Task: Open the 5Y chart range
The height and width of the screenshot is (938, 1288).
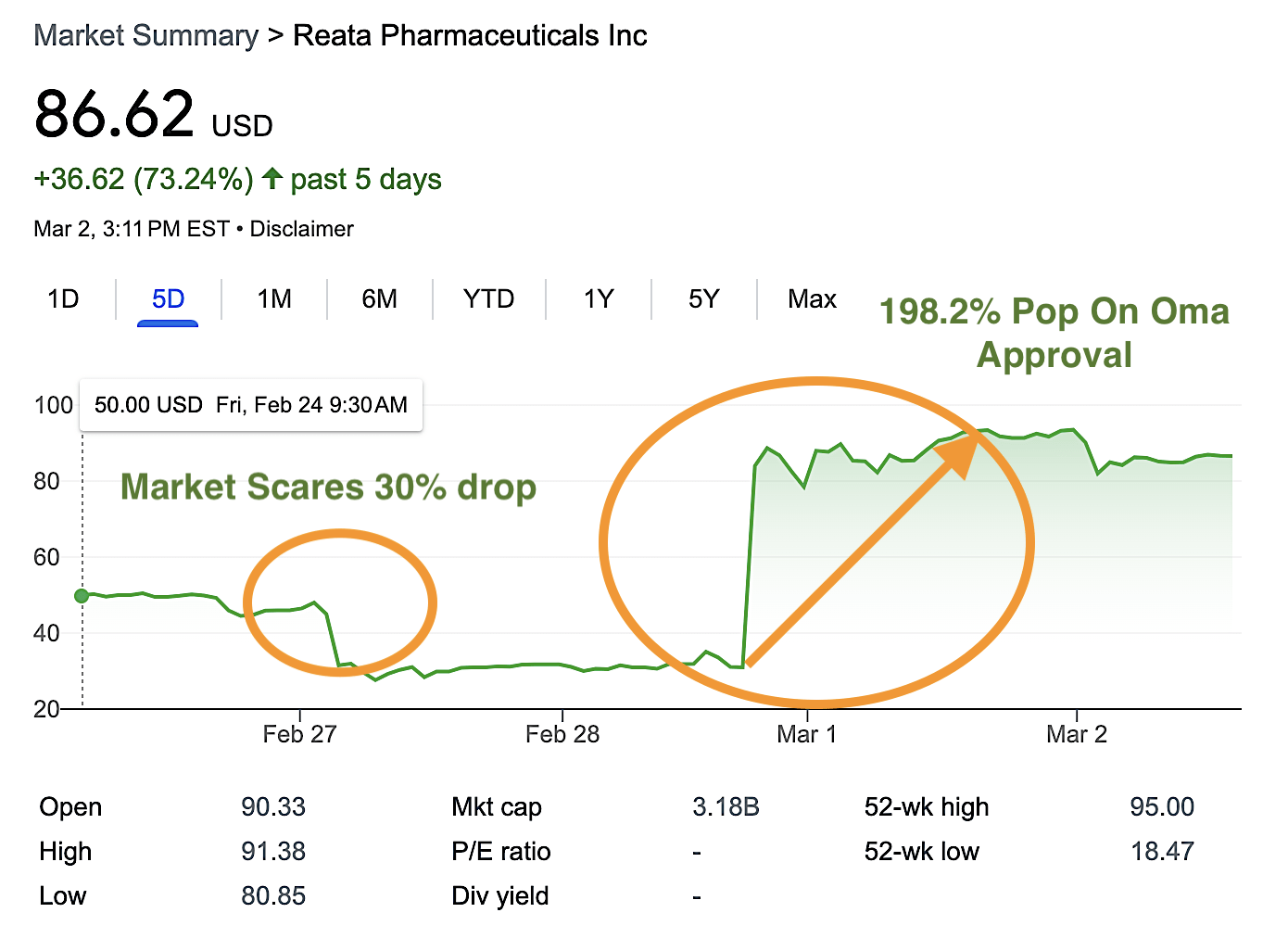Action: [703, 299]
